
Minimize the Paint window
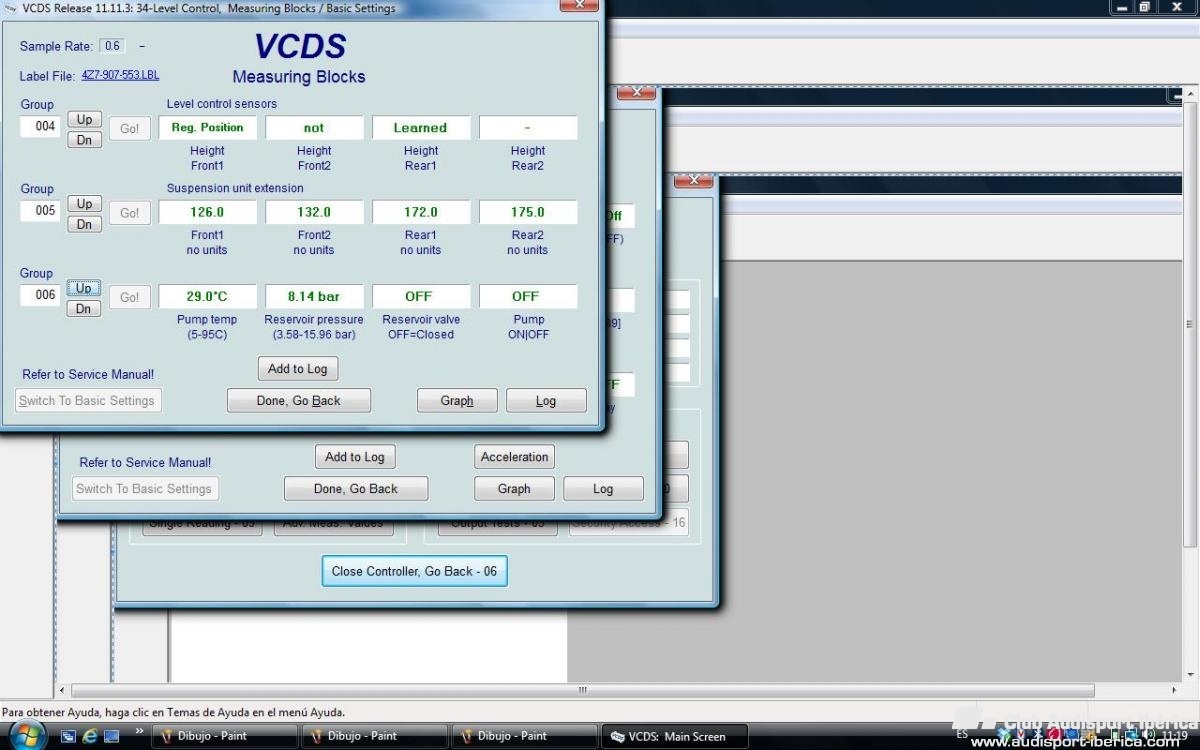coord(1122,6)
